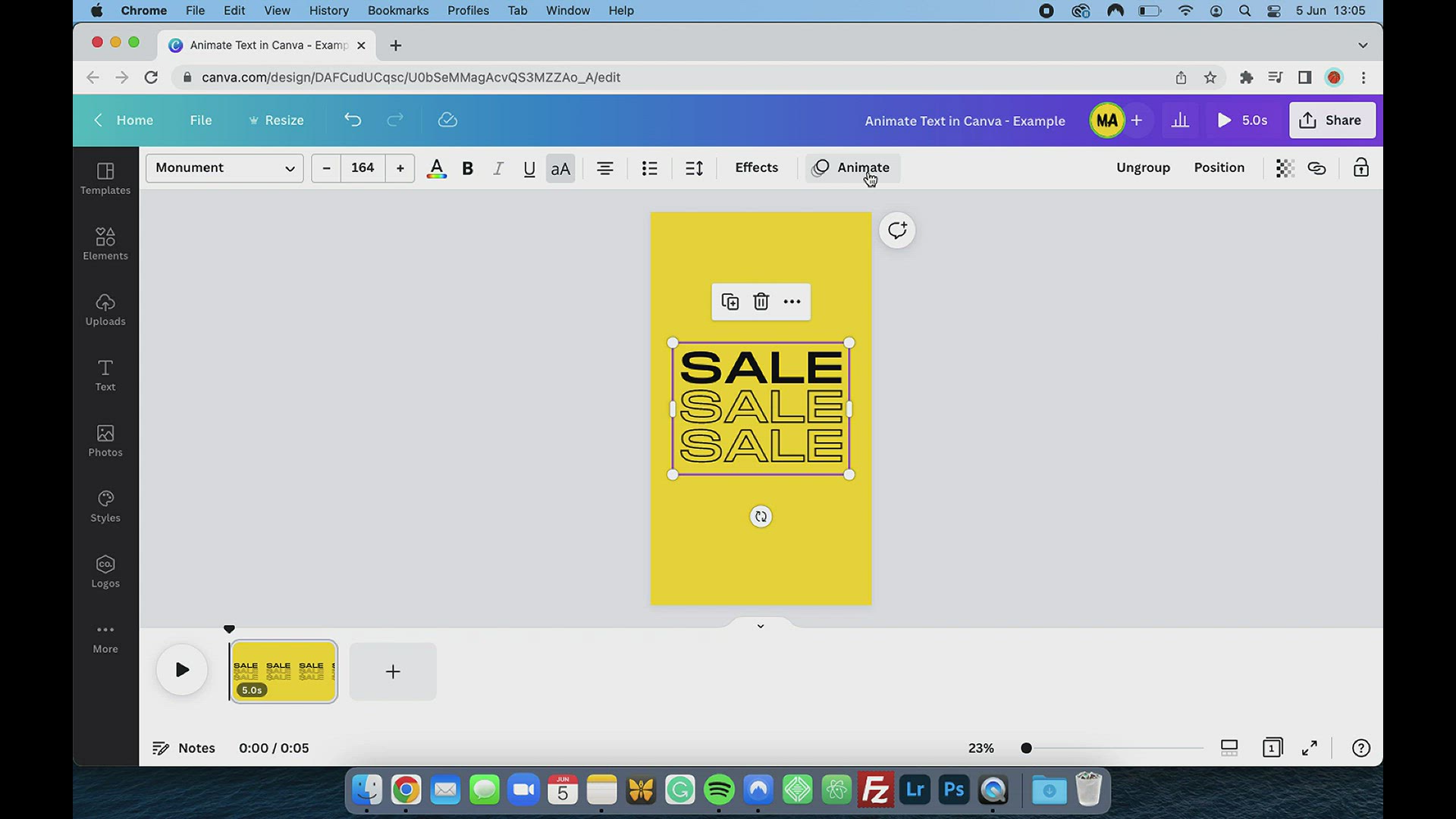Open the 23% zoom level menu

(981, 748)
